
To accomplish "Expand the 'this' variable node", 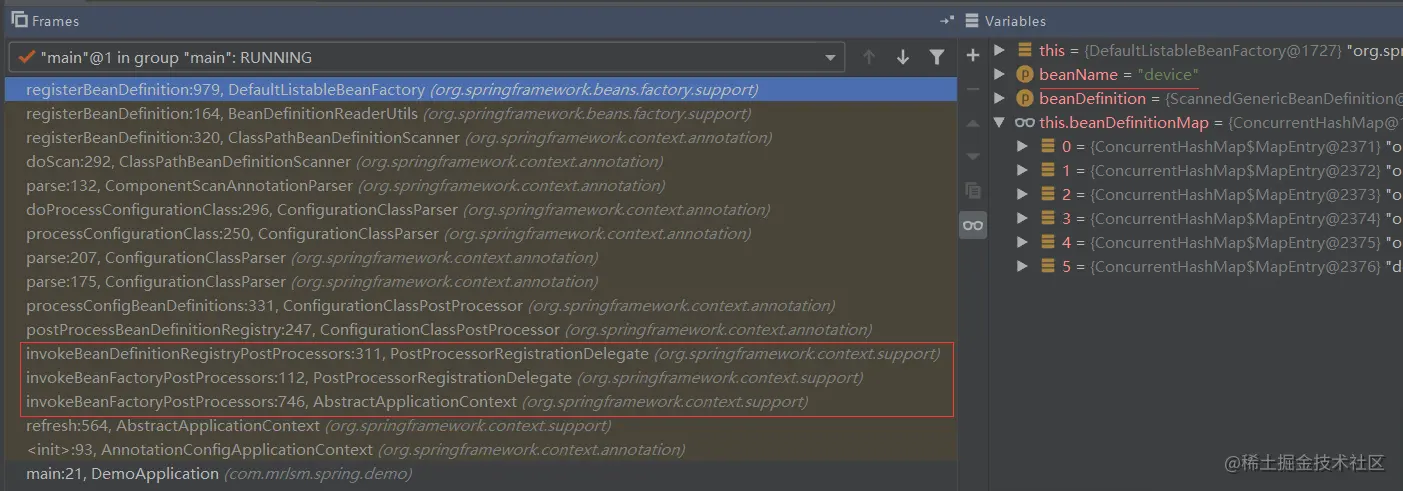I will [x=999, y=50].
